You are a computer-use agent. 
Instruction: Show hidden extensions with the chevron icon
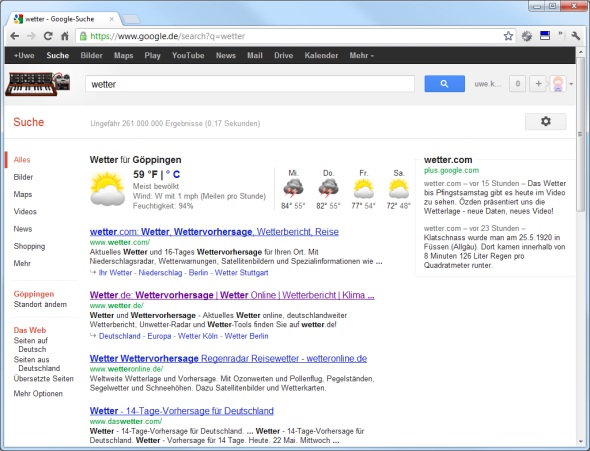click(561, 35)
